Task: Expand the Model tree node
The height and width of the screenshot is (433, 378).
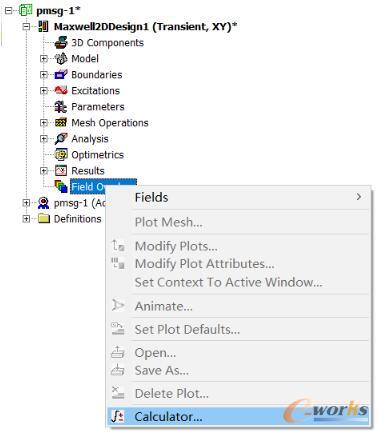Action: coord(44,59)
